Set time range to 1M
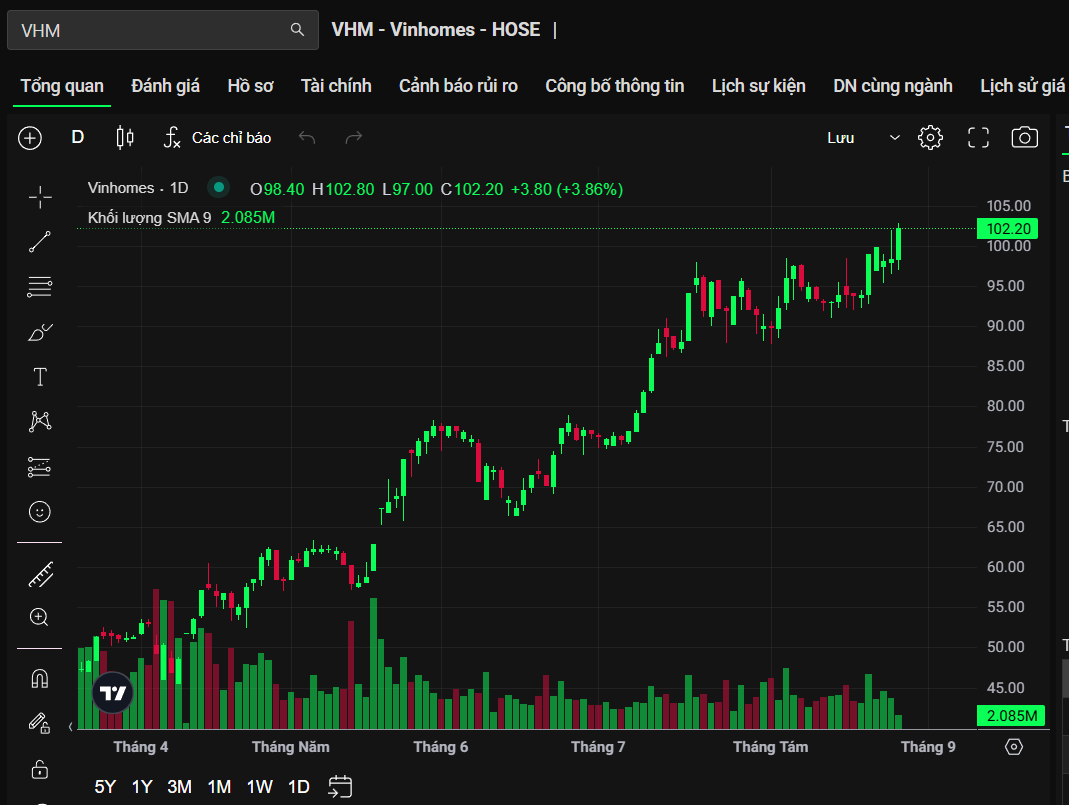The width and height of the screenshot is (1069, 805). [219, 787]
